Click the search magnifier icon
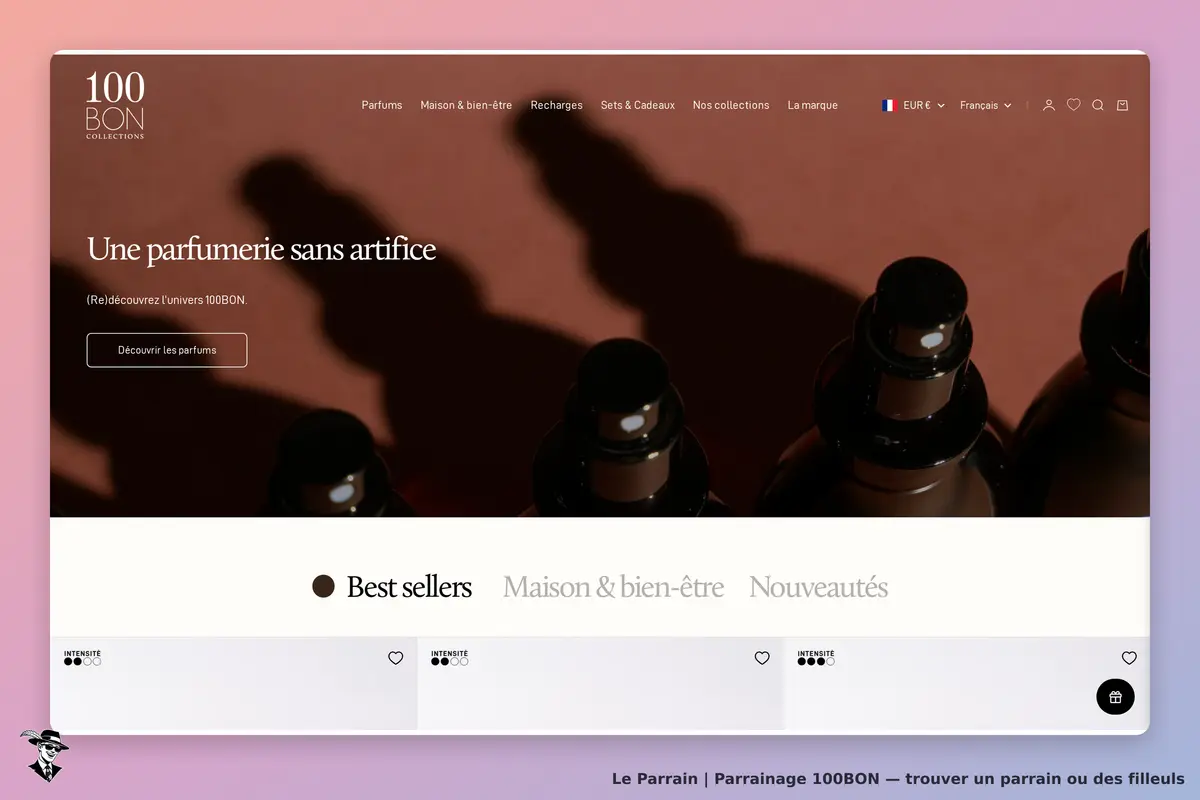Screen dimensions: 1200x800 (1098, 105)
